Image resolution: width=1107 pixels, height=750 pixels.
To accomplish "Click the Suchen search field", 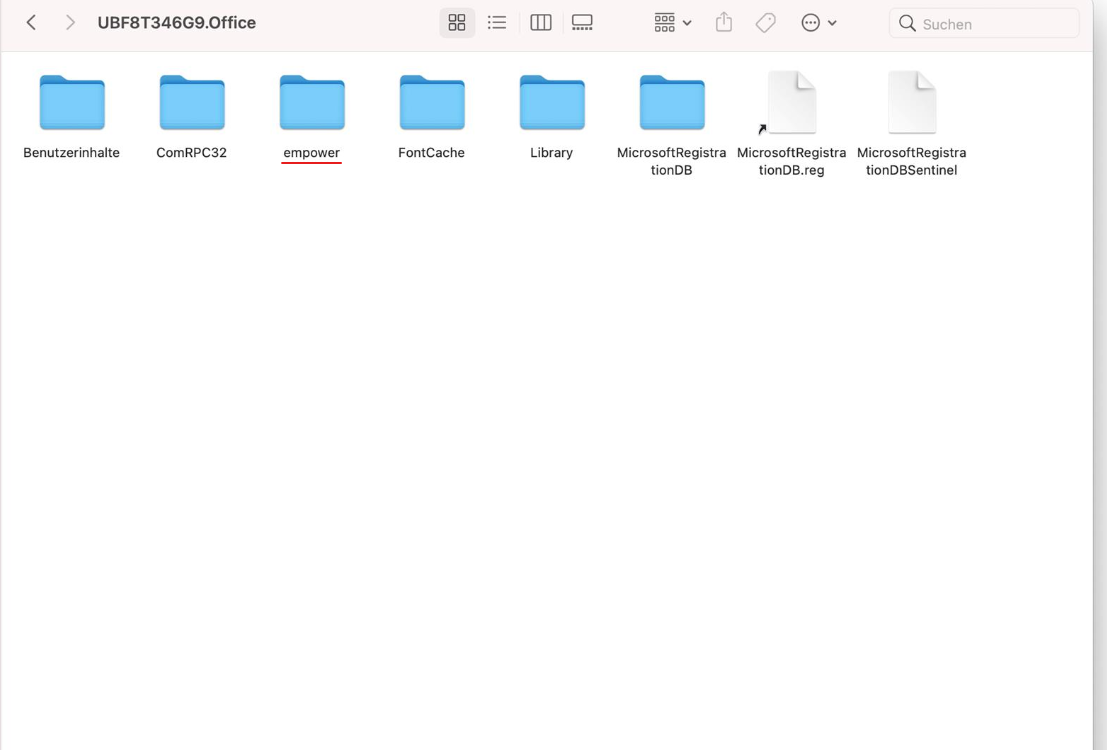I will click(x=983, y=23).
